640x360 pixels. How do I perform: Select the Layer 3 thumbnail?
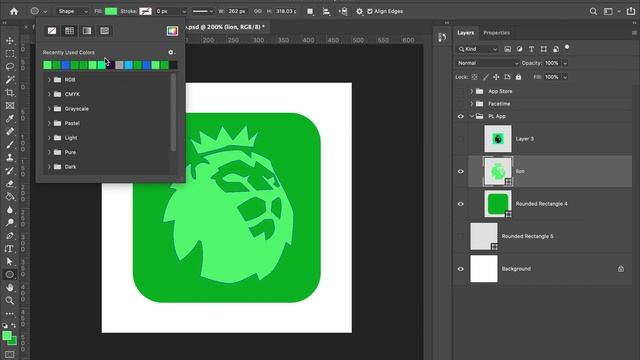click(498, 139)
